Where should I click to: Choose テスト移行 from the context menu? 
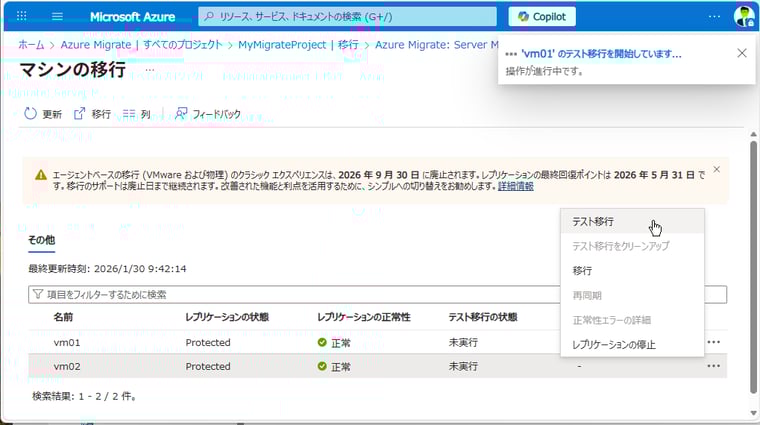point(632,221)
